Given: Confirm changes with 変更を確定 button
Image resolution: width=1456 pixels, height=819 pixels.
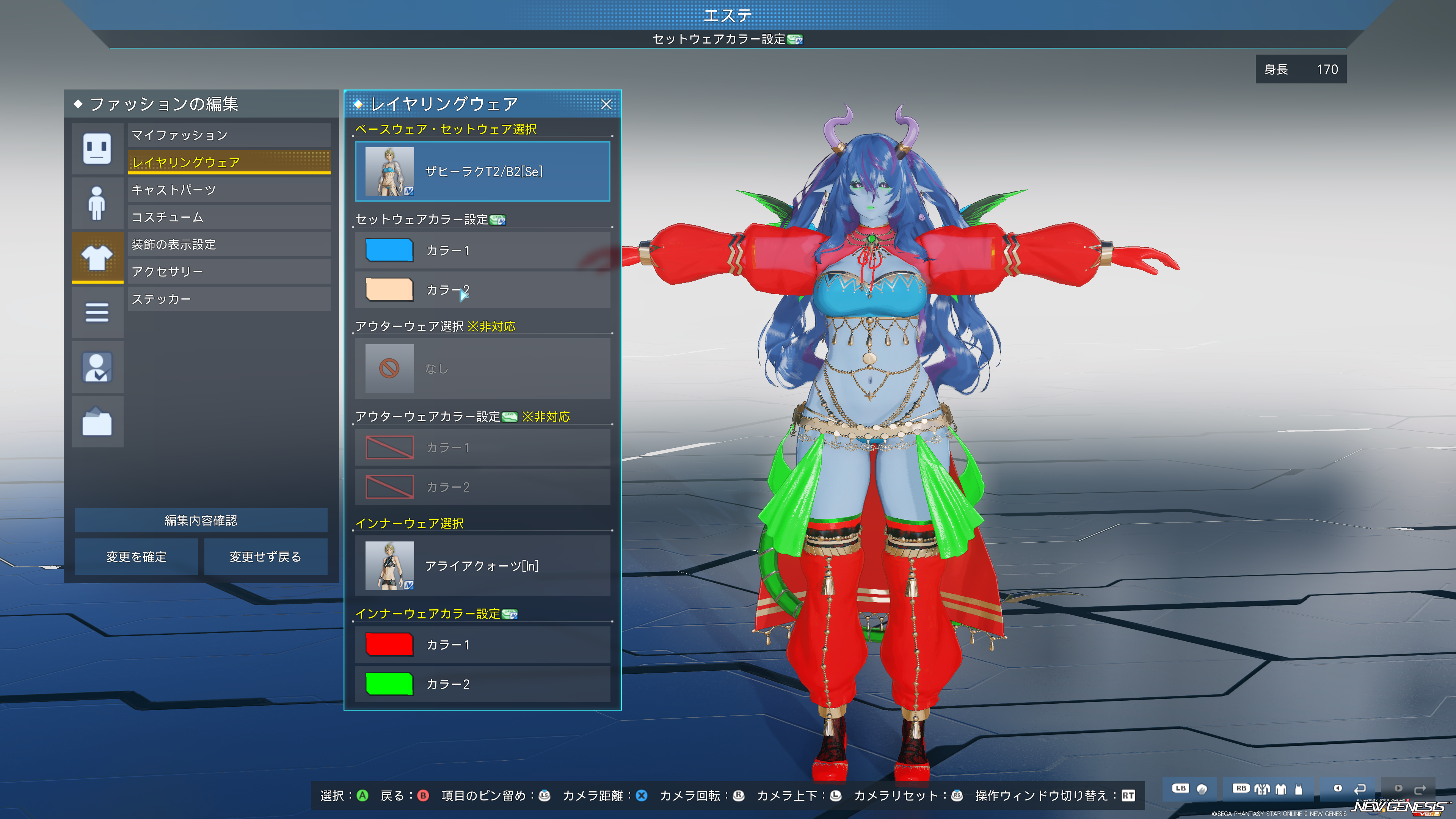Looking at the screenshot, I should [136, 557].
